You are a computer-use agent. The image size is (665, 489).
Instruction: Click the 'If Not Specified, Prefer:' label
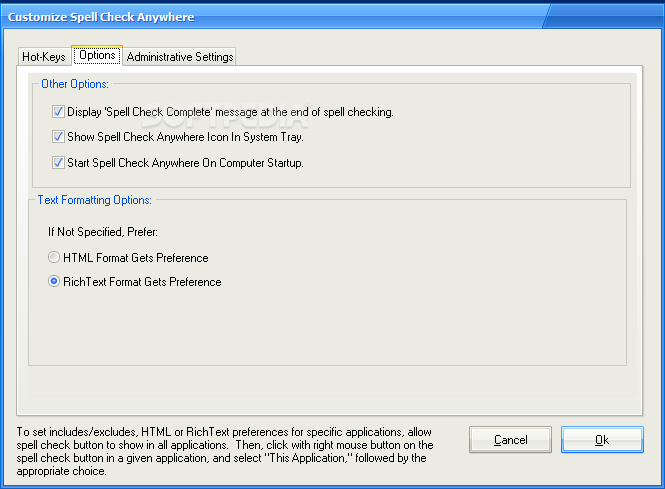pos(103,232)
